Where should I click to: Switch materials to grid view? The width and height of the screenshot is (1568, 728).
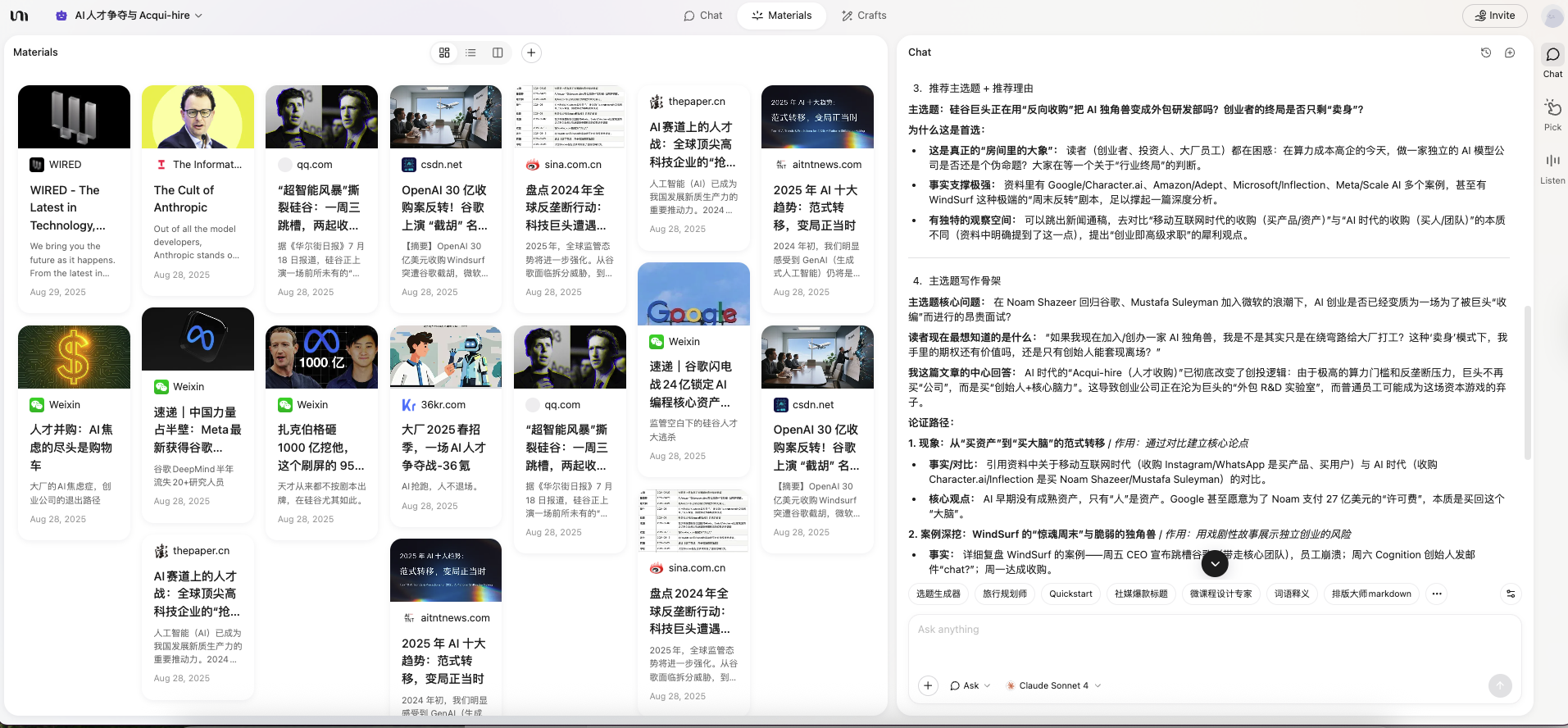coord(444,52)
